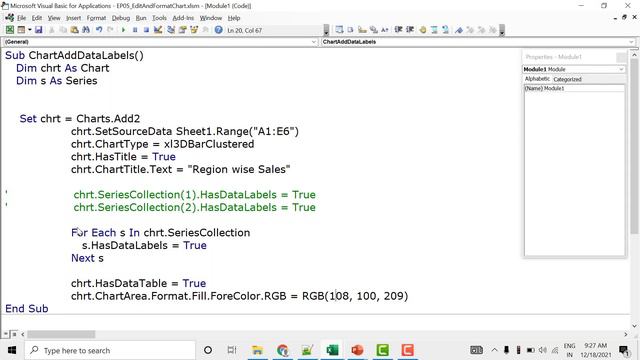Open the Run menu
This screenshot has width=640, height=360.
(x=141, y=18)
